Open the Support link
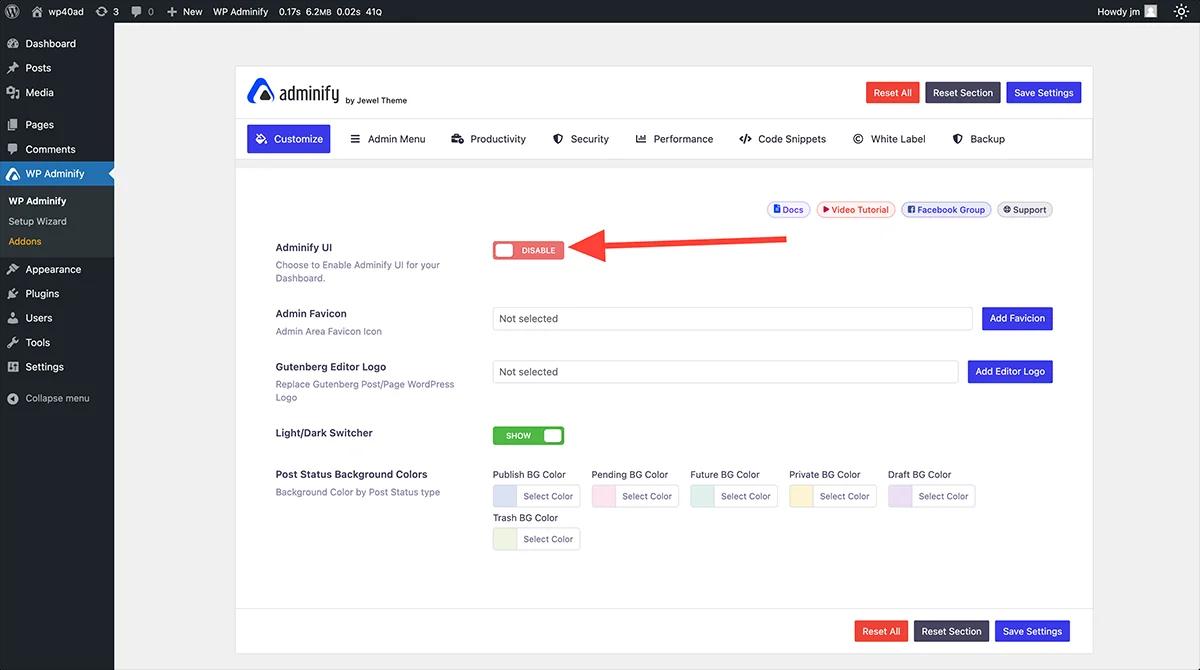1200x670 pixels. (x=1024, y=210)
